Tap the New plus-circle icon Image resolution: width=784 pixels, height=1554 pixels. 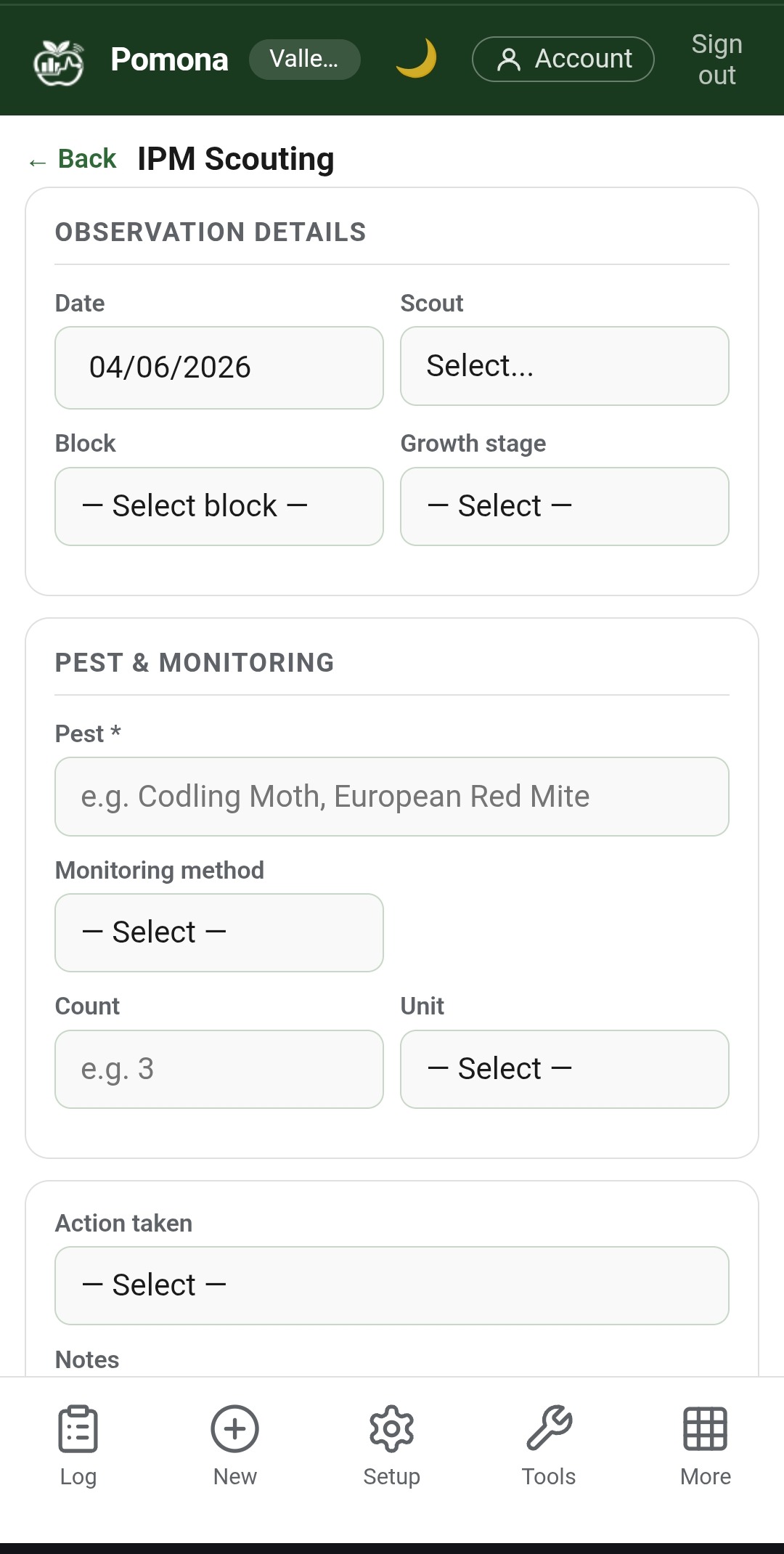tap(234, 1428)
